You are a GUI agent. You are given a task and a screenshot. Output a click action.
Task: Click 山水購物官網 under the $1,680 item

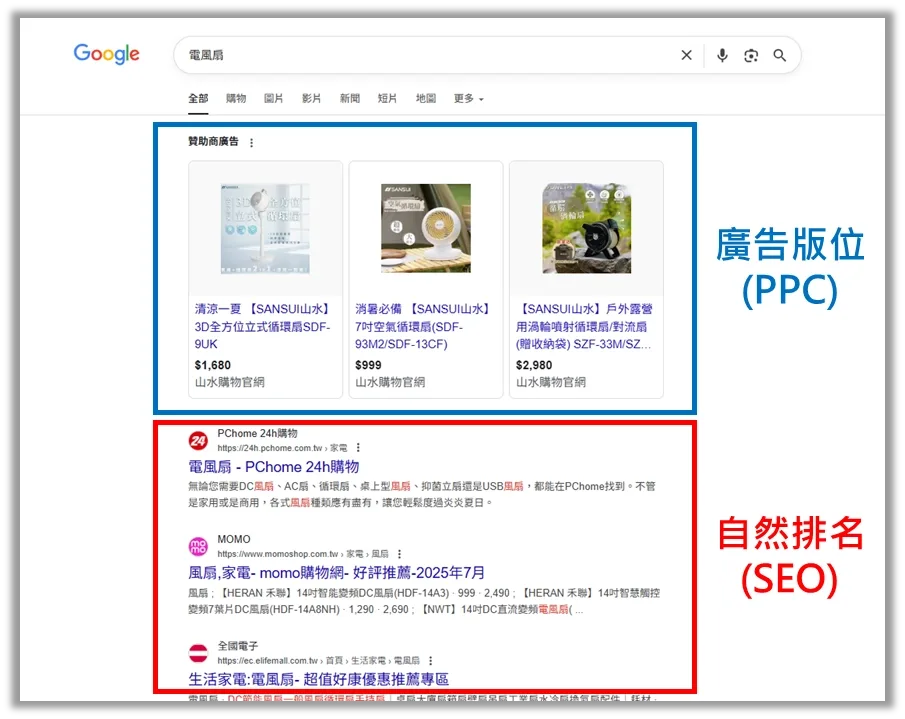230,382
